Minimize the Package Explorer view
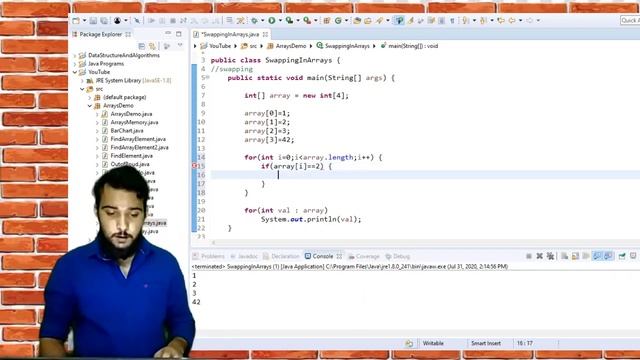 [168, 34]
